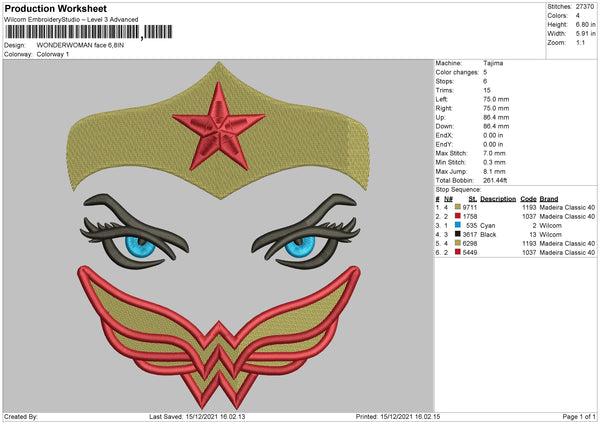Click the barcode under the subtitle
The width and height of the screenshot is (600, 424).
pos(88,32)
